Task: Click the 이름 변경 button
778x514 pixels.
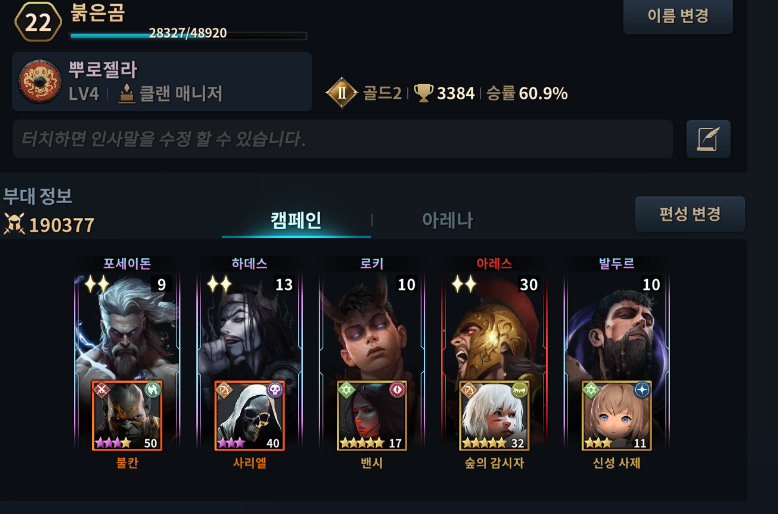Action: 678,16
